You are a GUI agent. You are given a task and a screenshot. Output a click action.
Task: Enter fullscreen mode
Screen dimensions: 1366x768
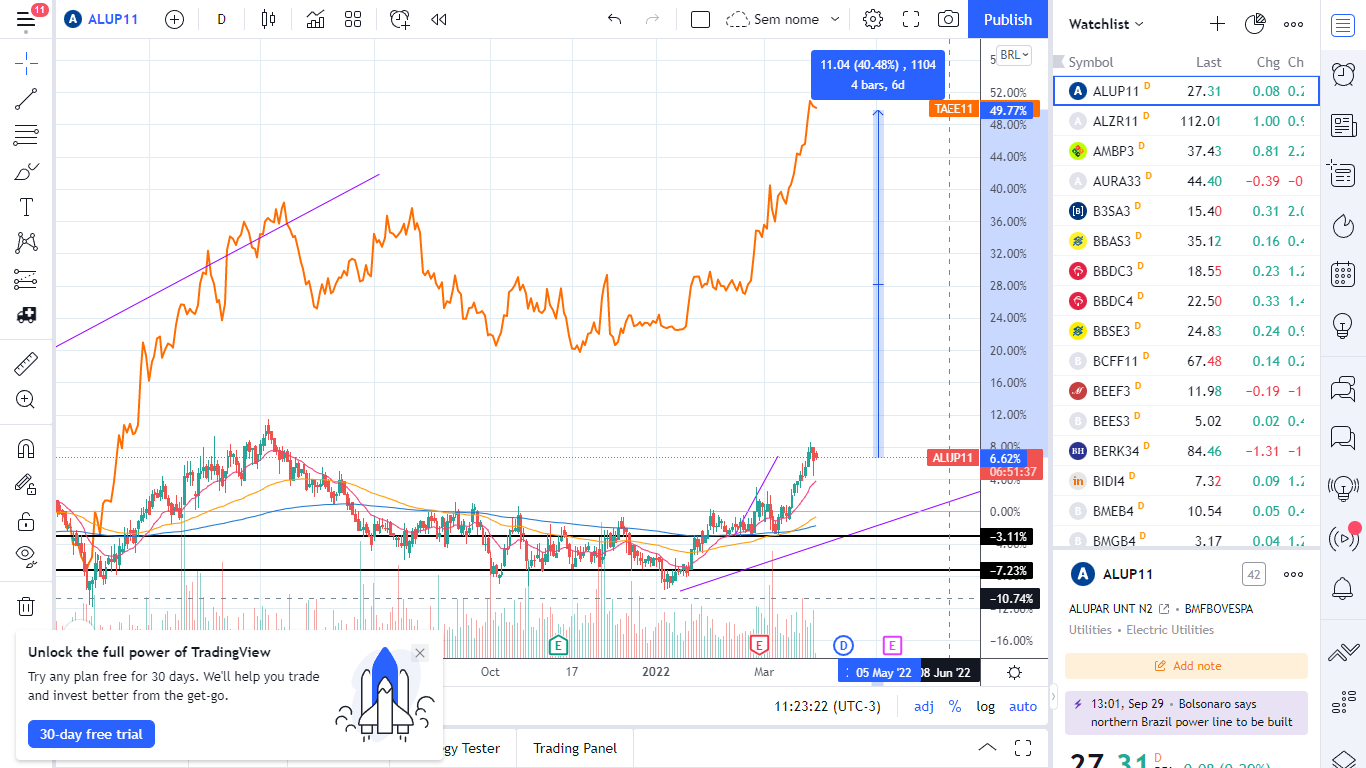click(x=911, y=19)
